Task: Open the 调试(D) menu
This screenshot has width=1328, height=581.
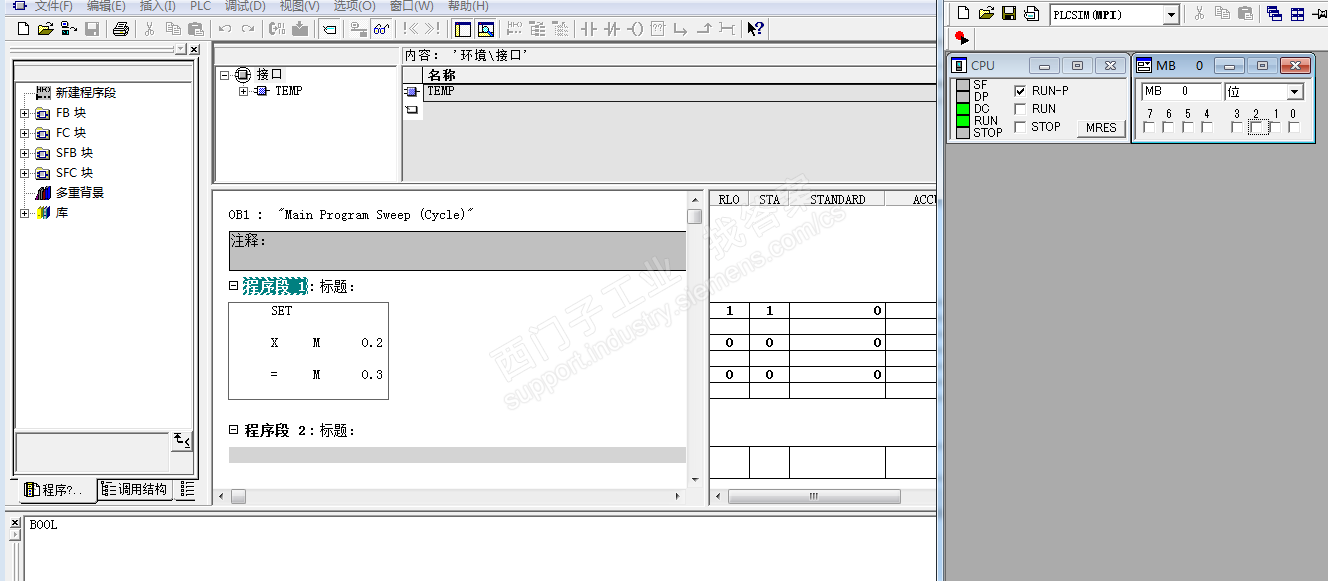Action: click(245, 6)
